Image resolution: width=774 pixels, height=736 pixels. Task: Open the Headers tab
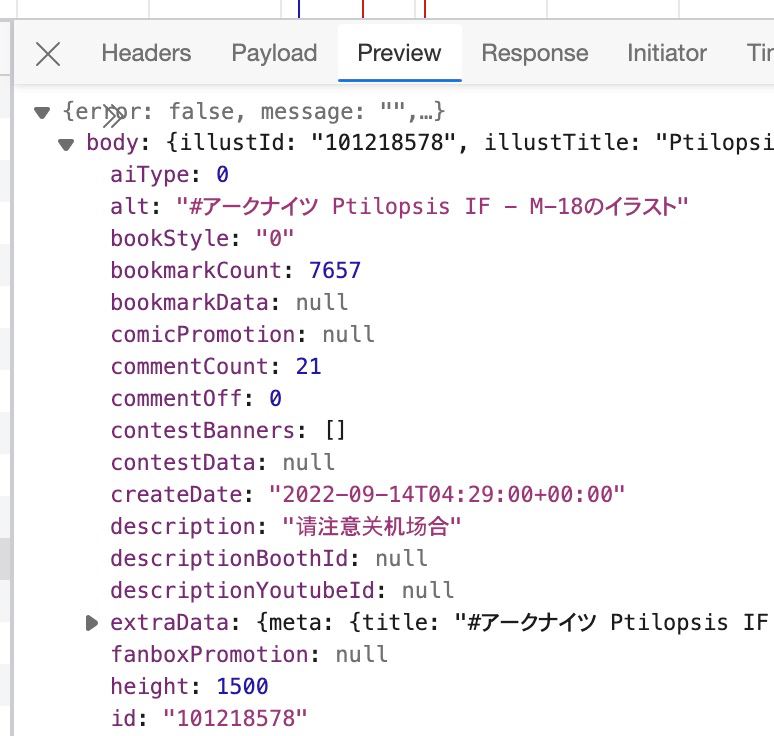point(146,53)
